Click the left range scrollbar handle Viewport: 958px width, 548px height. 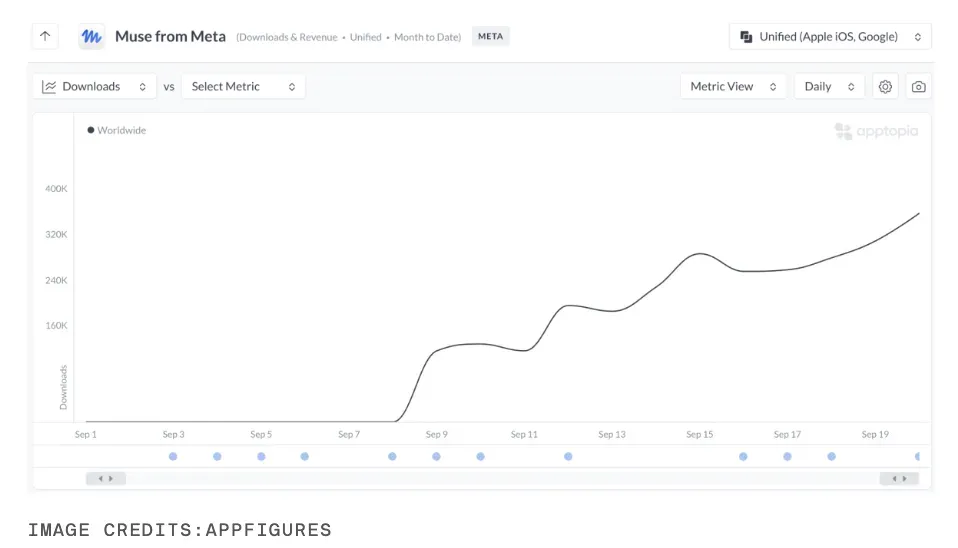pos(106,478)
